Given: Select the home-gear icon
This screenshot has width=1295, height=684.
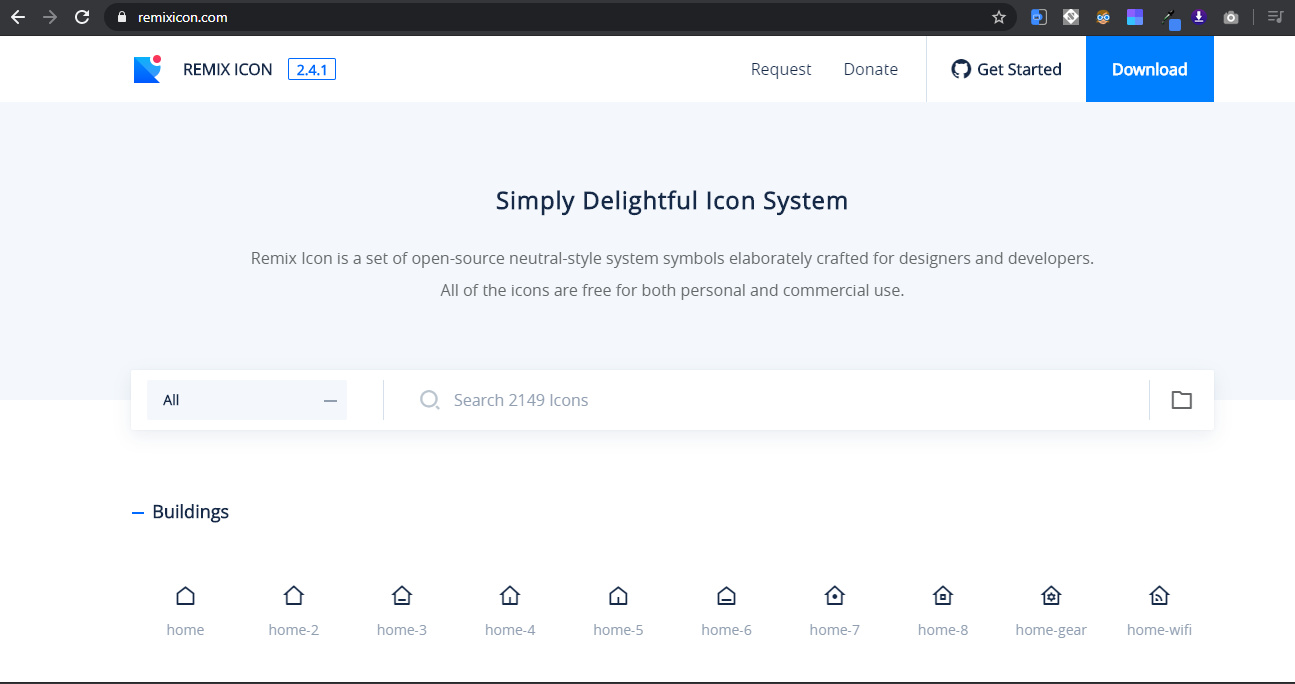Looking at the screenshot, I should [x=1051, y=596].
